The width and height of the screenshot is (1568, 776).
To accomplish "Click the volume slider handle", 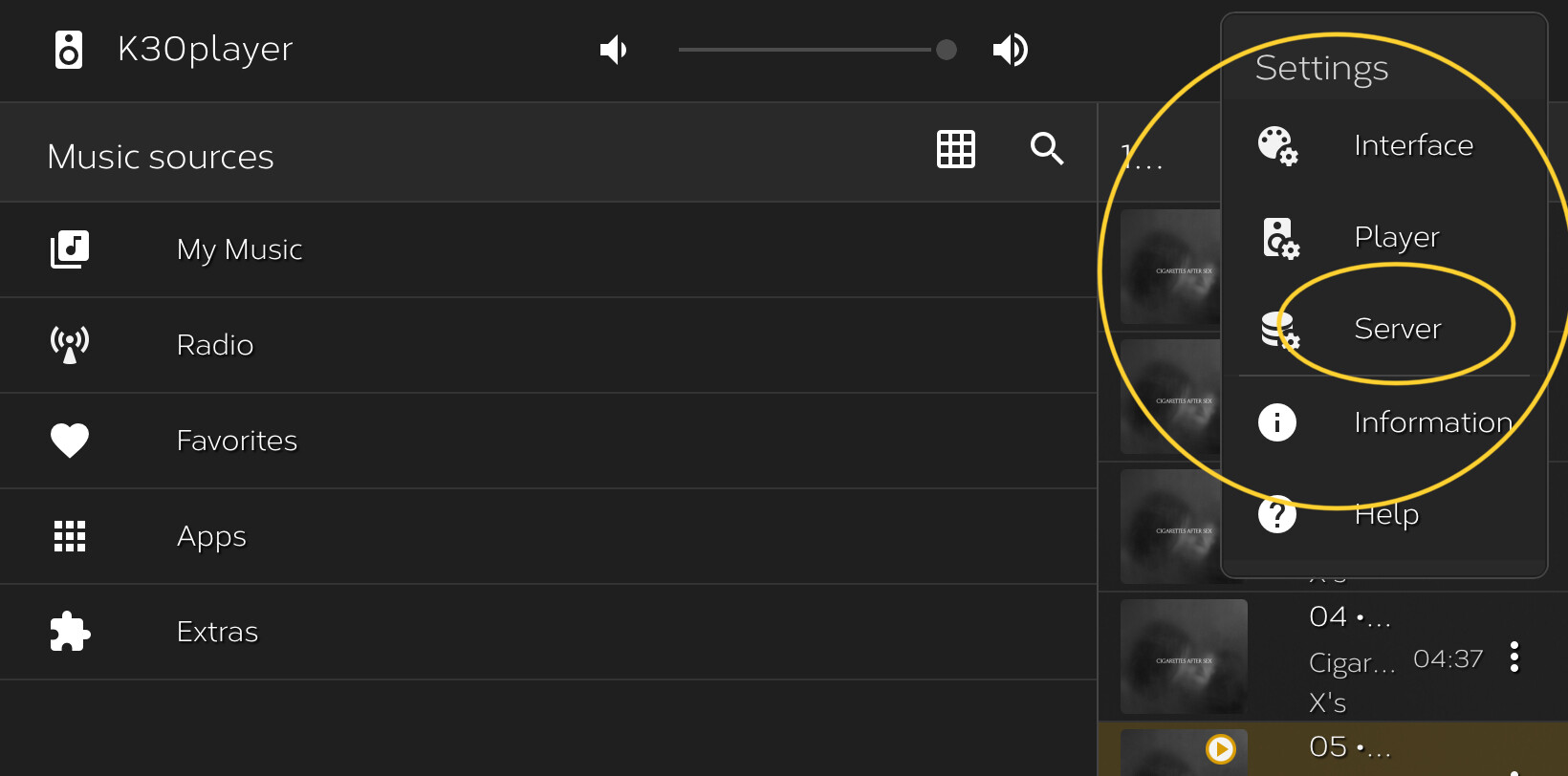I will [x=947, y=50].
